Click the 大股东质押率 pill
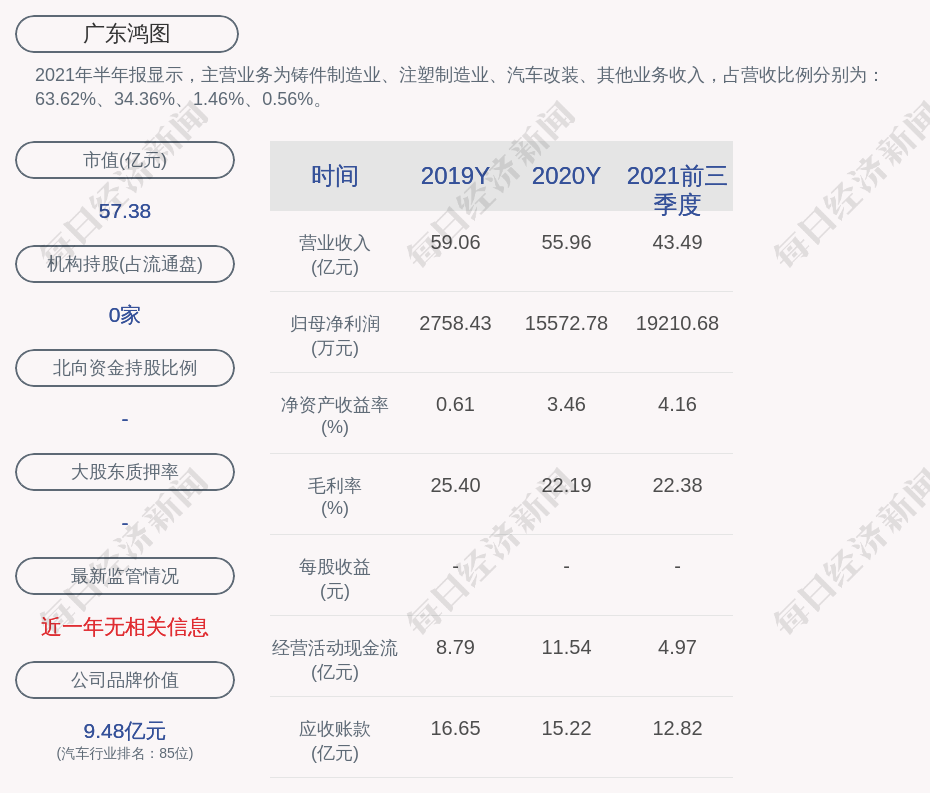The width and height of the screenshot is (930, 793). 125,472
